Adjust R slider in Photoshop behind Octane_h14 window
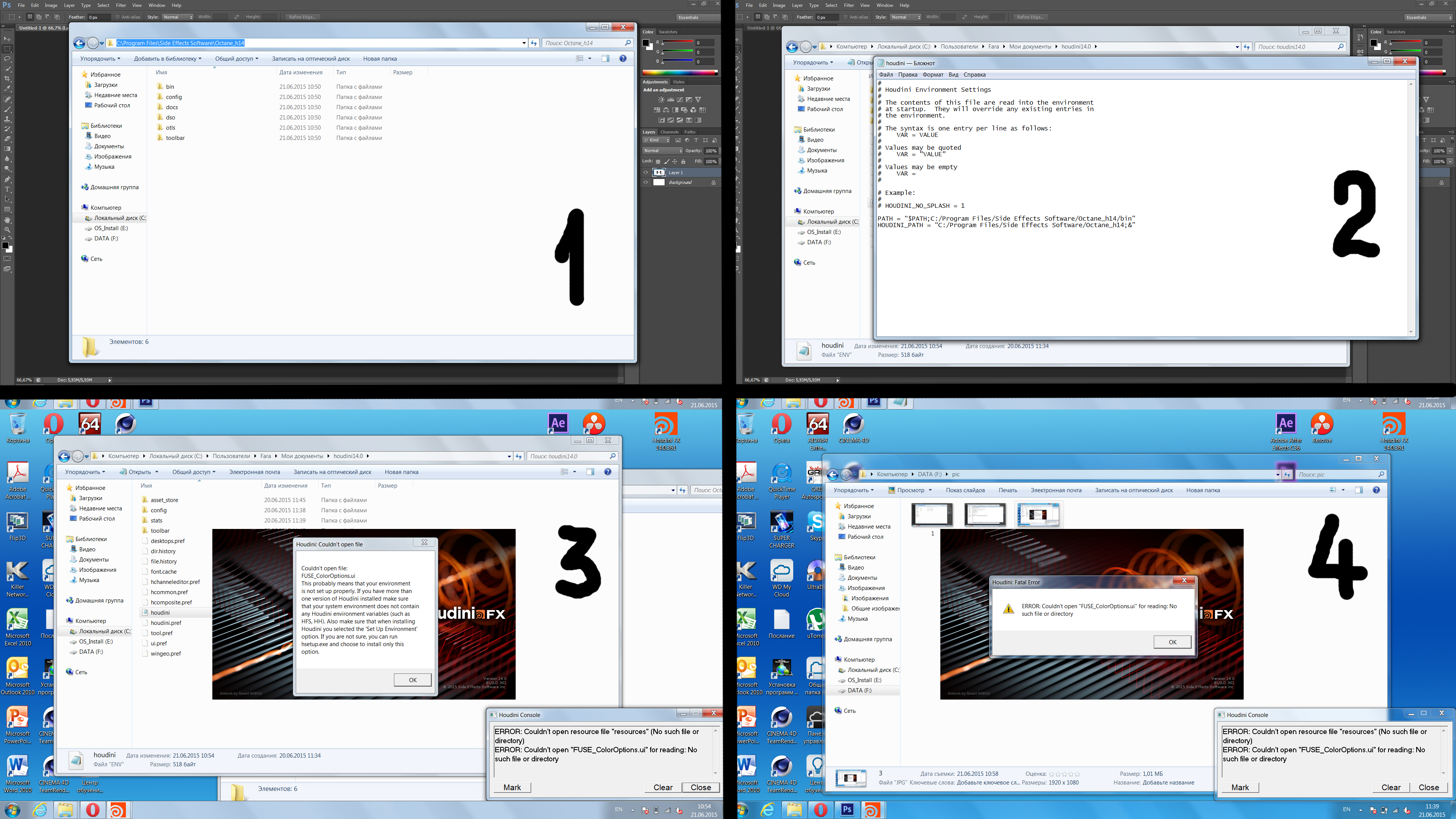 pos(678,42)
